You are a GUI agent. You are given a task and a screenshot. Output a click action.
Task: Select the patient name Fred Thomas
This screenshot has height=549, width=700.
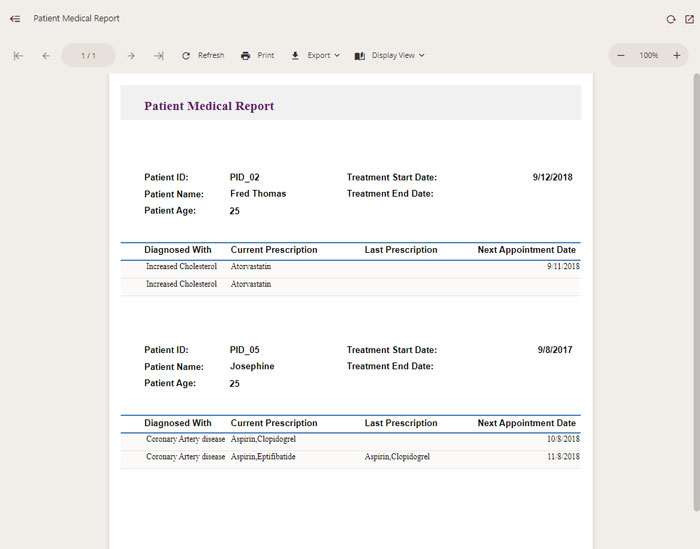click(258, 194)
